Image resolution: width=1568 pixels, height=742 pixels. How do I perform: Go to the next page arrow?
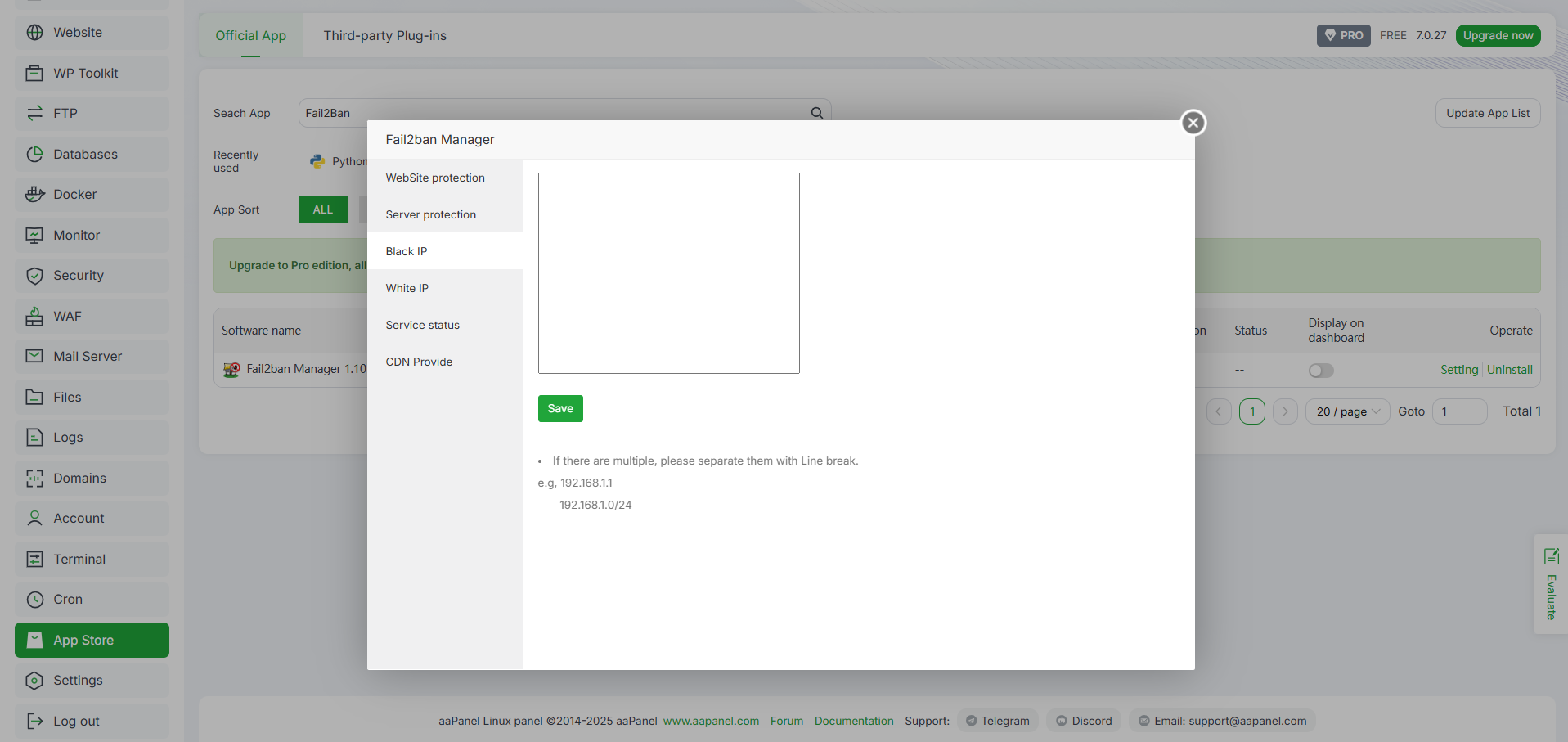[x=1285, y=411]
